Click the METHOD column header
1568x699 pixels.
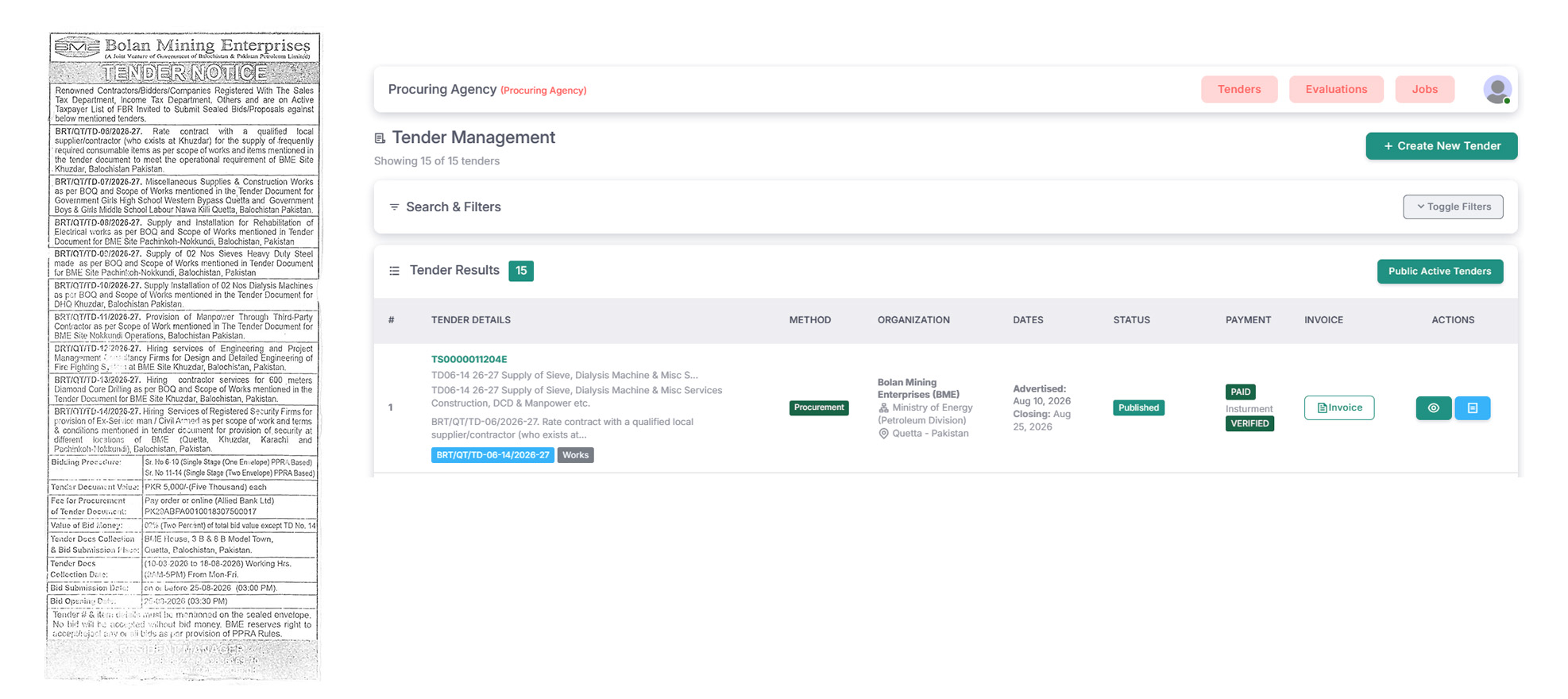pyautogui.click(x=810, y=320)
